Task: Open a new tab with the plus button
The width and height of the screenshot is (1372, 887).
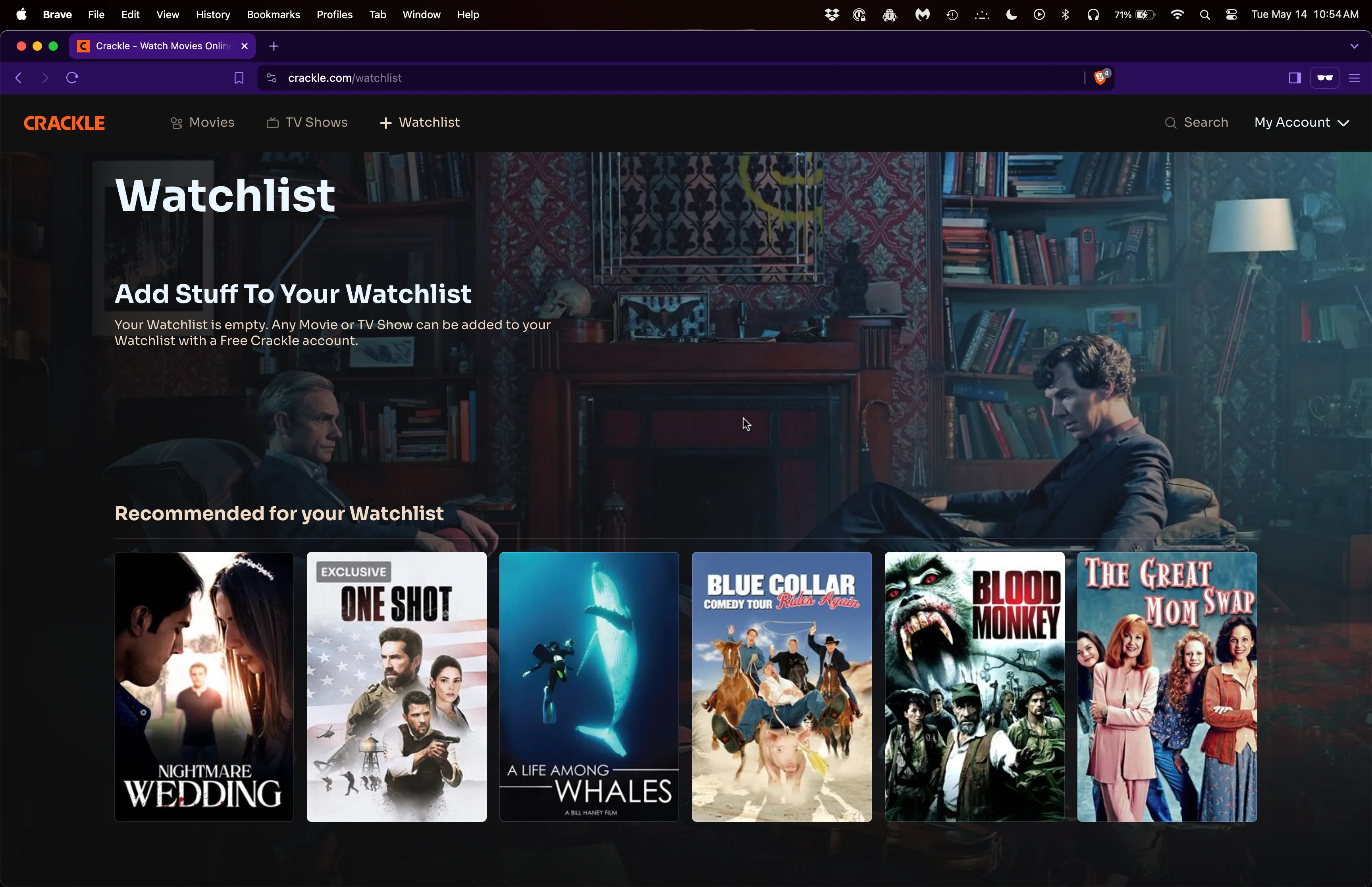Action: pyautogui.click(x=274, y=46)
